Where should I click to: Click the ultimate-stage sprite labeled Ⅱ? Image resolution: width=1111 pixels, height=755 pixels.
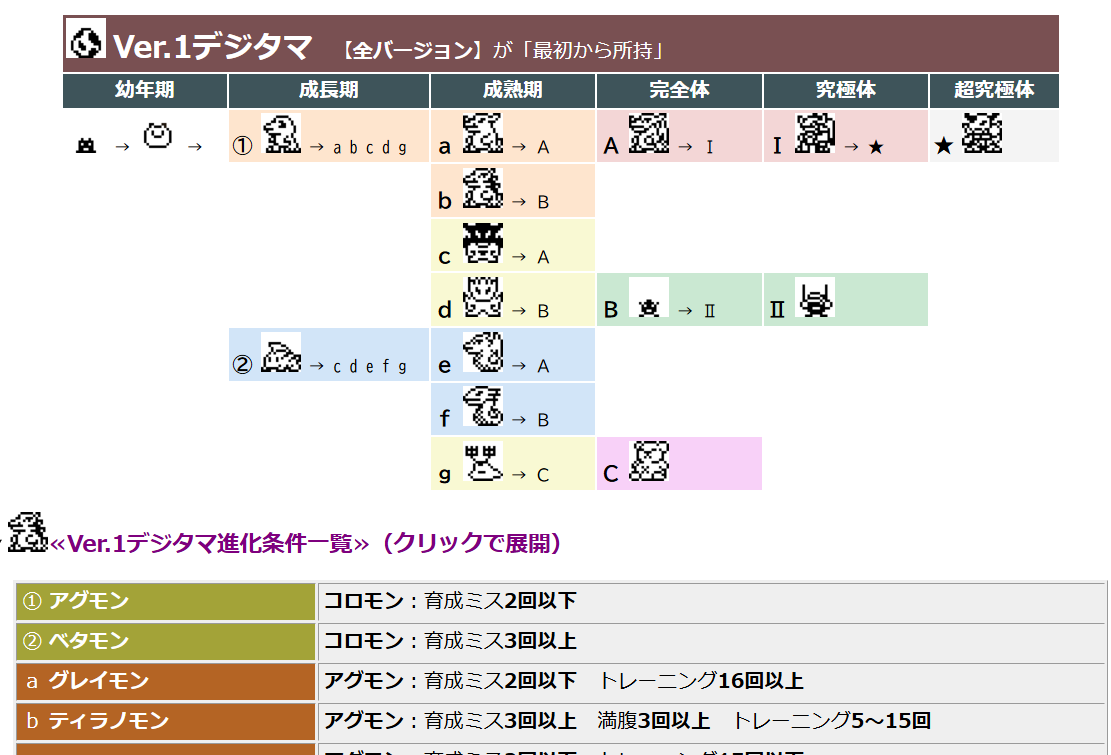click(x=815, y=297)
